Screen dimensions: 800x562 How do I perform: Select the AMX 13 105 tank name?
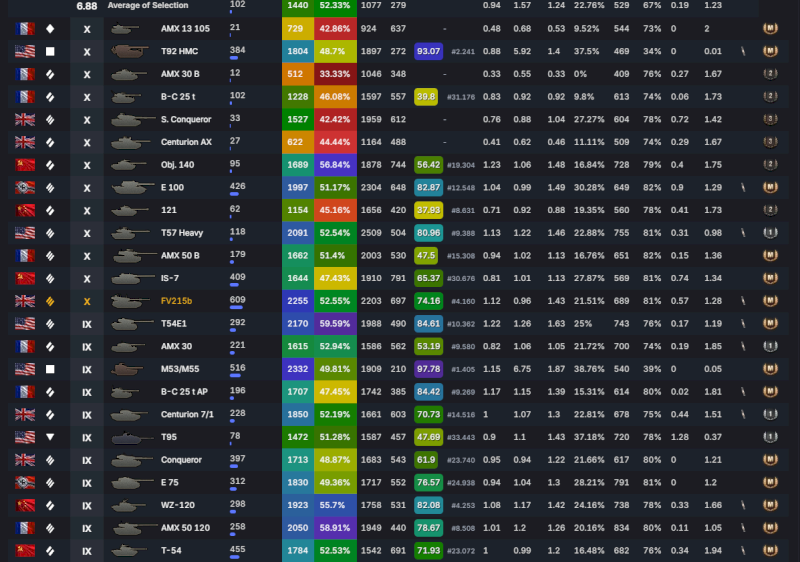click(x=185, y=29)
